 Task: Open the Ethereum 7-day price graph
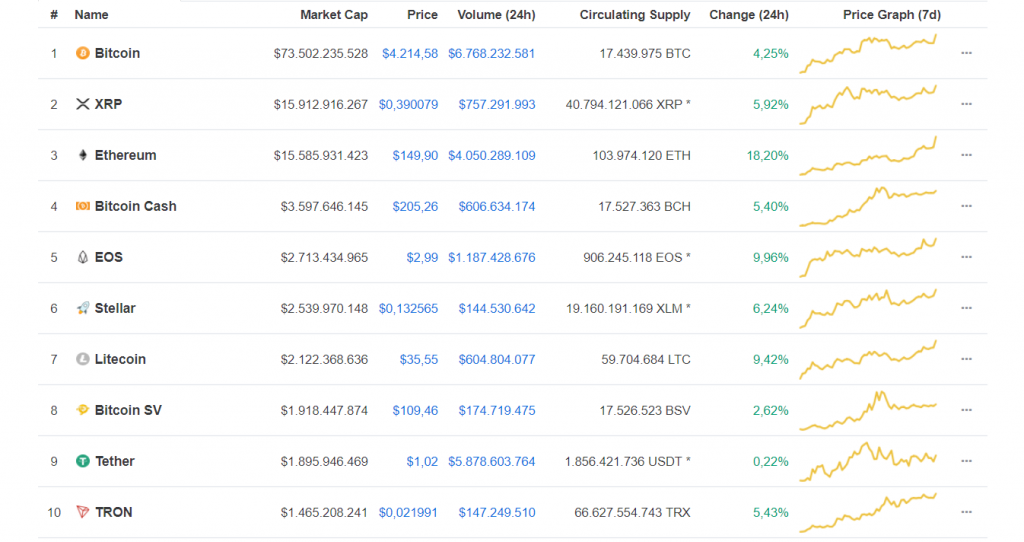(x=869, y=155)
